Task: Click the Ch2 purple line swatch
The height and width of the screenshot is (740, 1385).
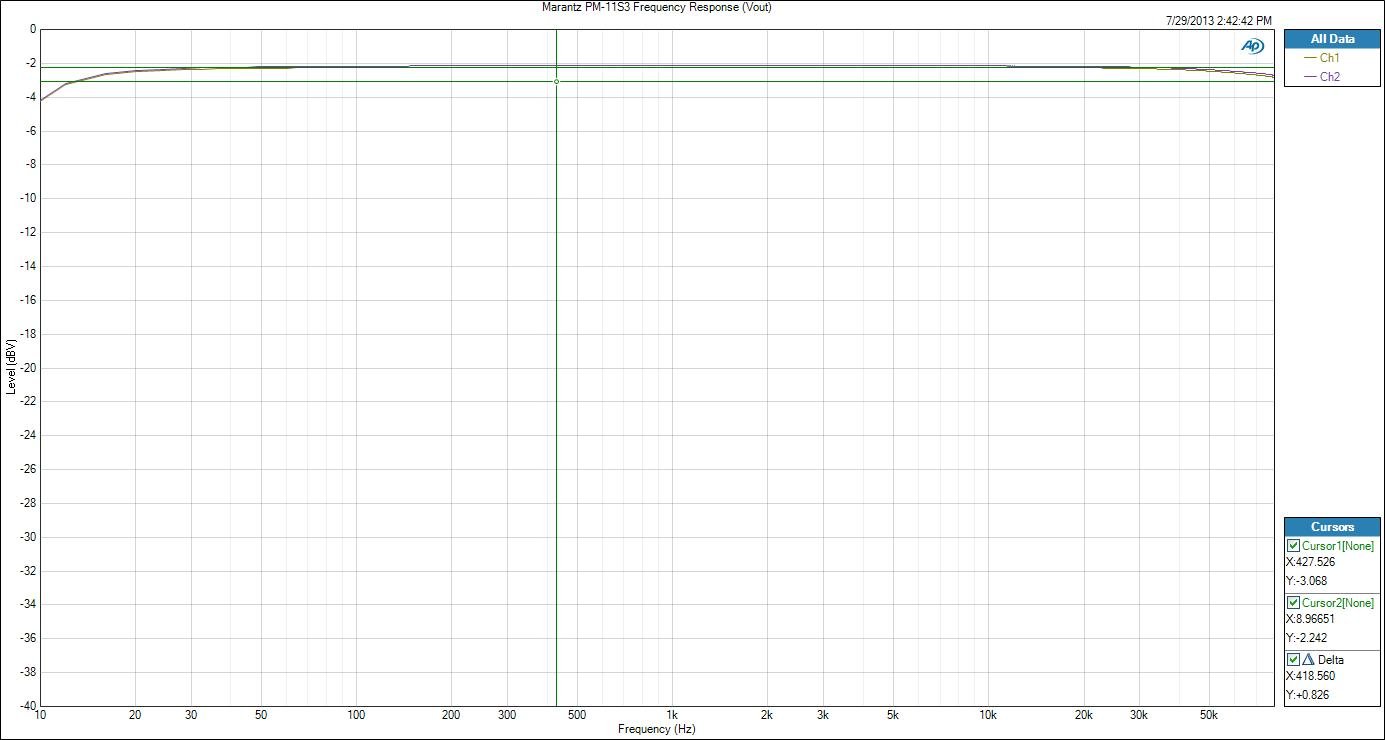Action: click(x=1311, y=76)
